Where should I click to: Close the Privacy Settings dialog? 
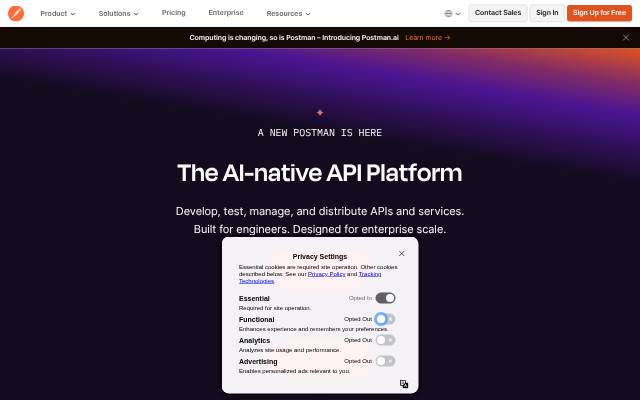(x=401, y=253)
